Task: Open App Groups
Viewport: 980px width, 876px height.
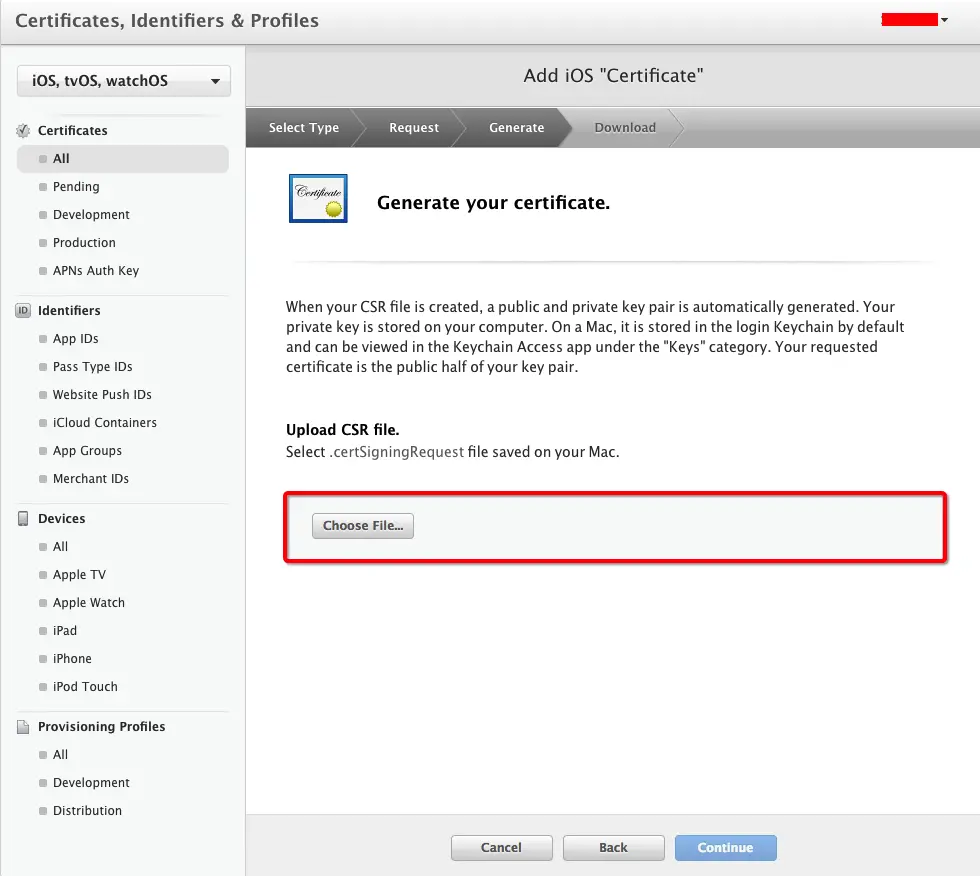Action: pyautogui.click(x=88, y=450)
